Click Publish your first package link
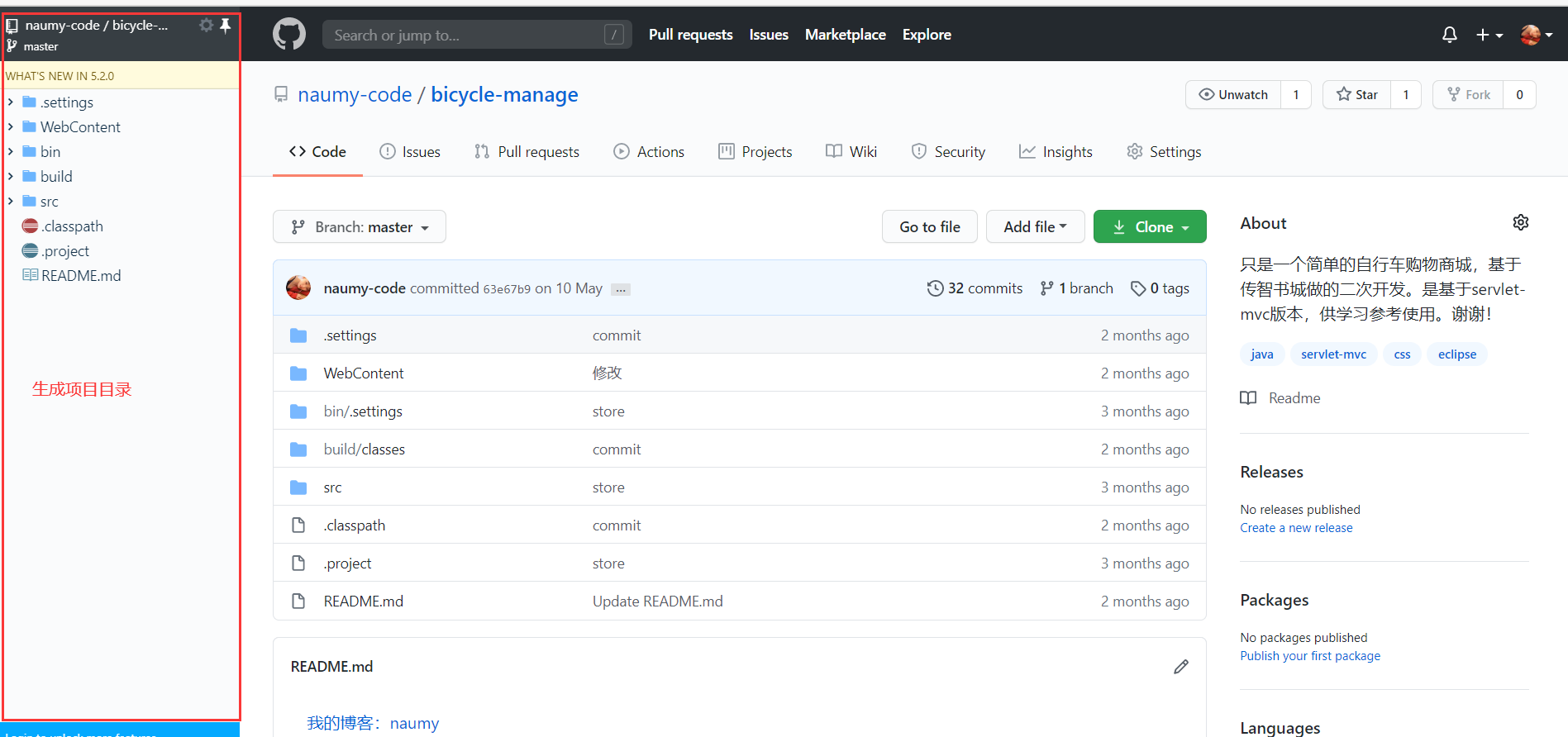1568x737 pixels. point(1310,656)
